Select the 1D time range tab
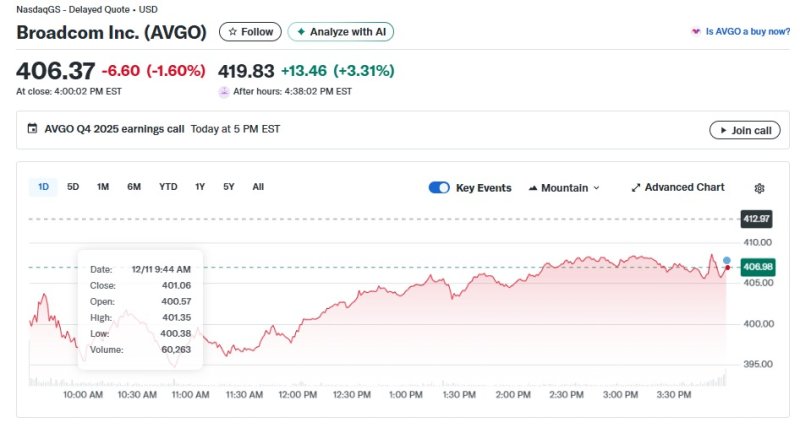The height and width of the screenshot is (428, 800). click(44, 187)
